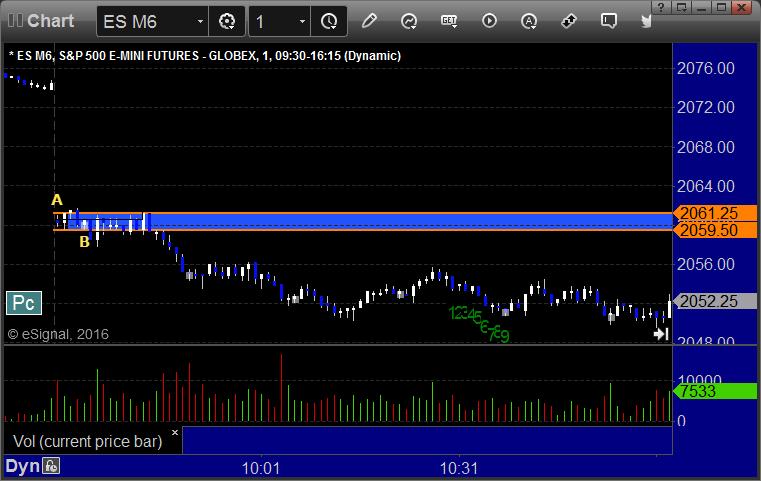Open the symbol settings gear menu

(227, 21)
